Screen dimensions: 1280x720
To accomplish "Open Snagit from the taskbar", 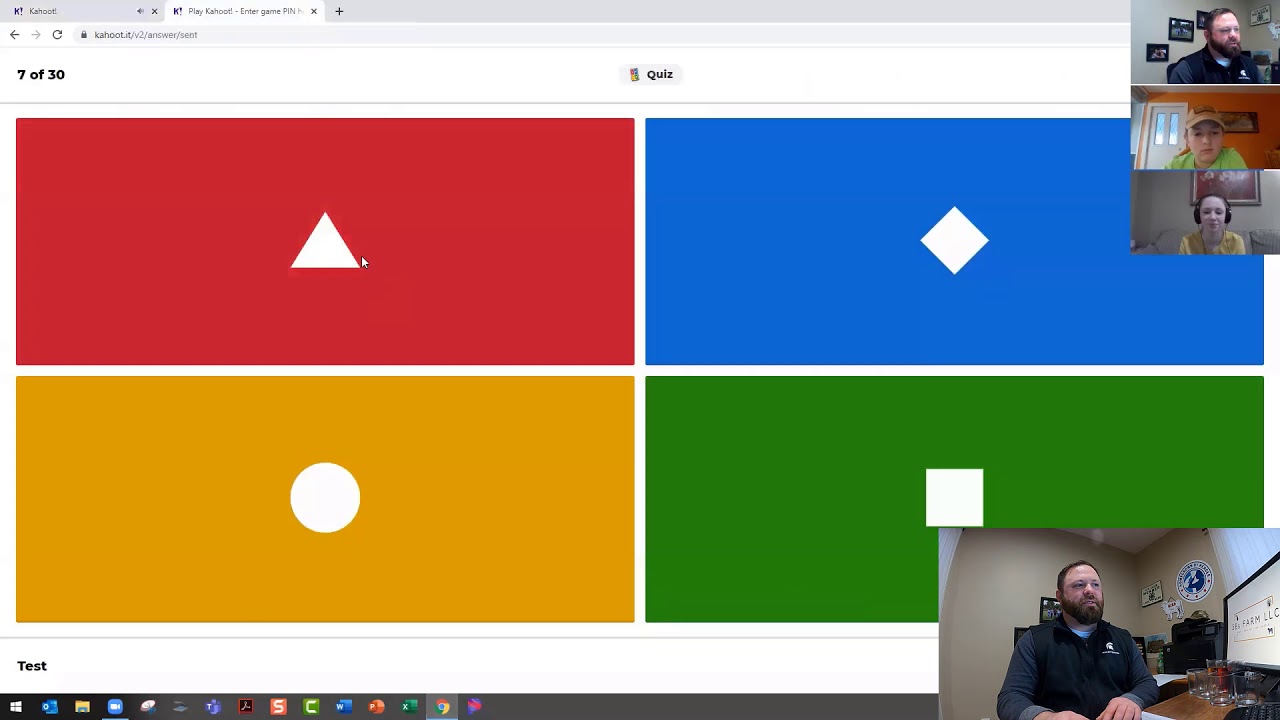I will 279,707.
